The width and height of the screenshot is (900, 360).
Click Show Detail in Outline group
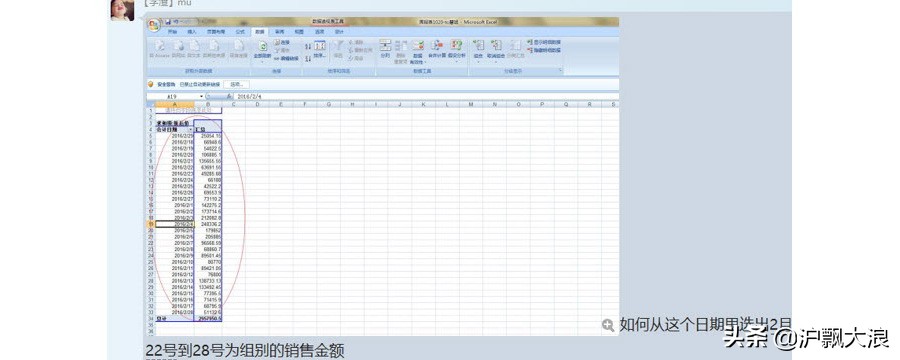coord(544,42)
